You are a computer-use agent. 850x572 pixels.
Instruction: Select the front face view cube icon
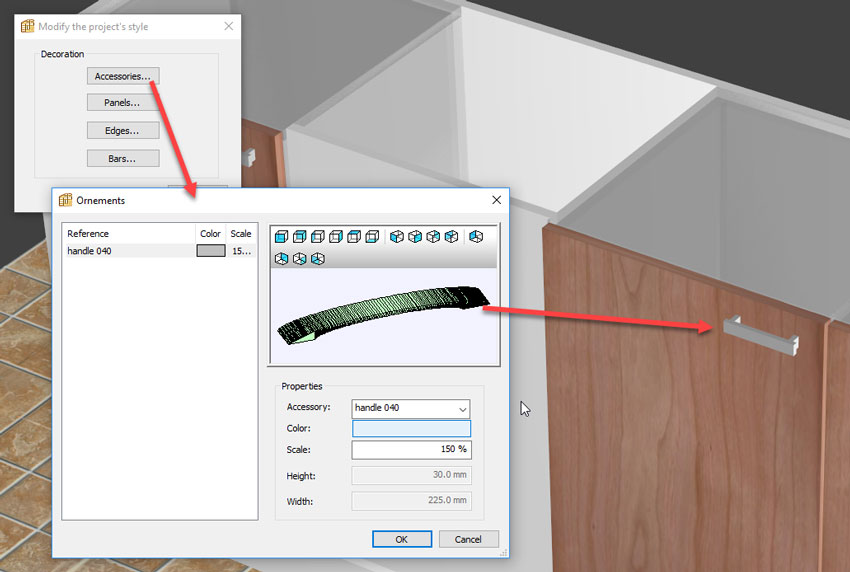281,236
